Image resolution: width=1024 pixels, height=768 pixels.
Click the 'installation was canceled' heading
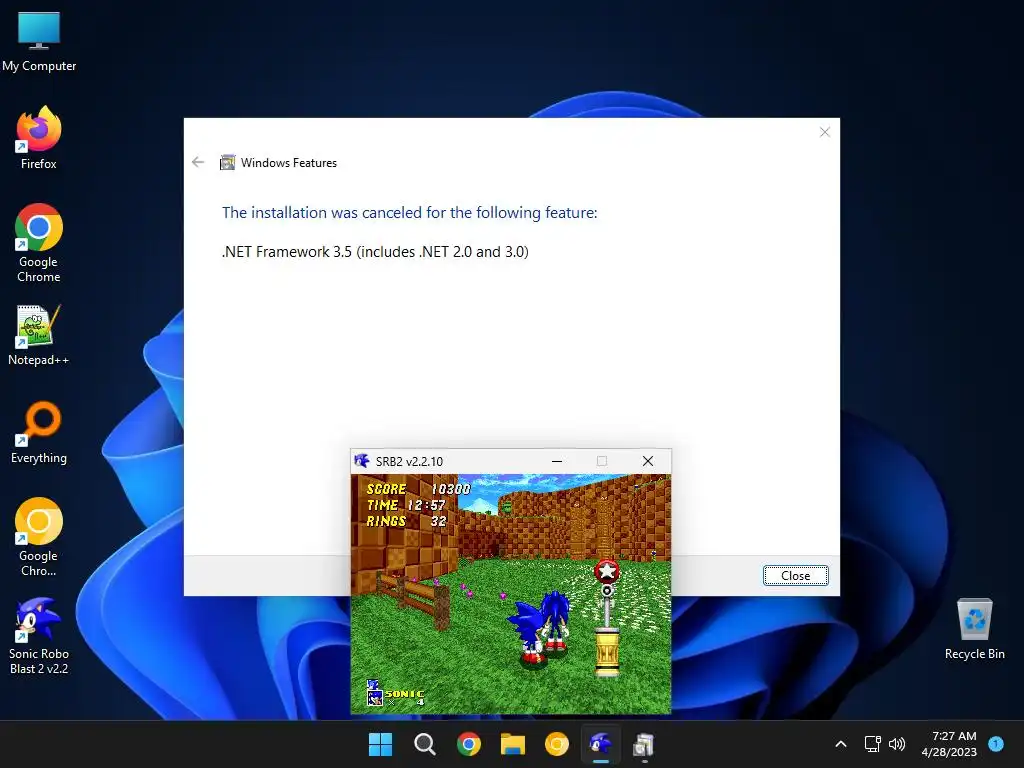(x=409, y=213)
